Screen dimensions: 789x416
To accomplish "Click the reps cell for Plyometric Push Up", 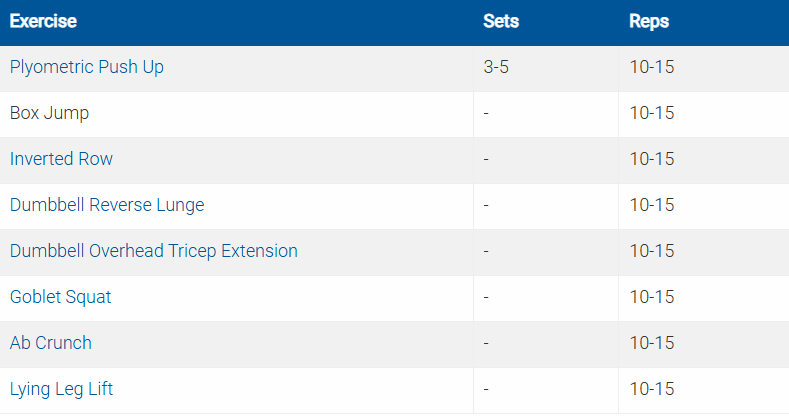I will coord(652,68).
